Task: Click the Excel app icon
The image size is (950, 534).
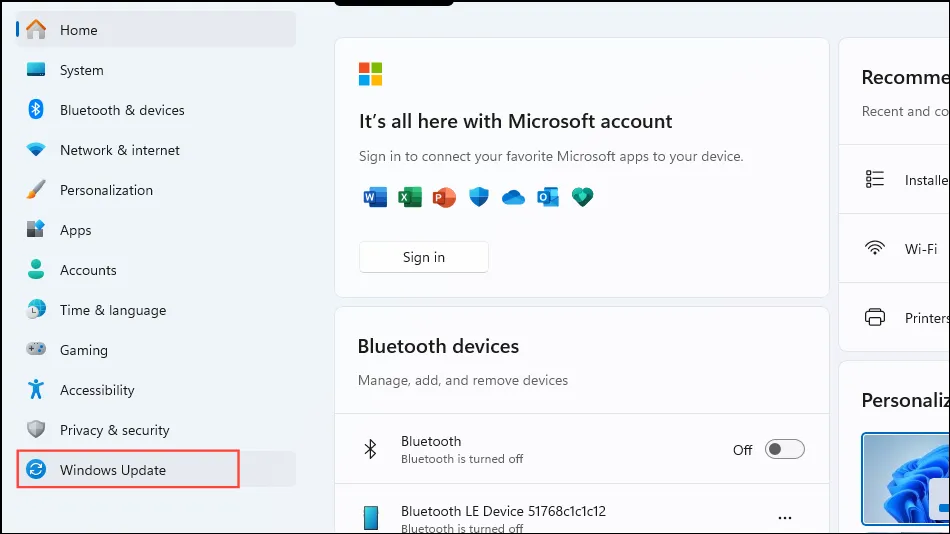Action: [x=410, y=197]
